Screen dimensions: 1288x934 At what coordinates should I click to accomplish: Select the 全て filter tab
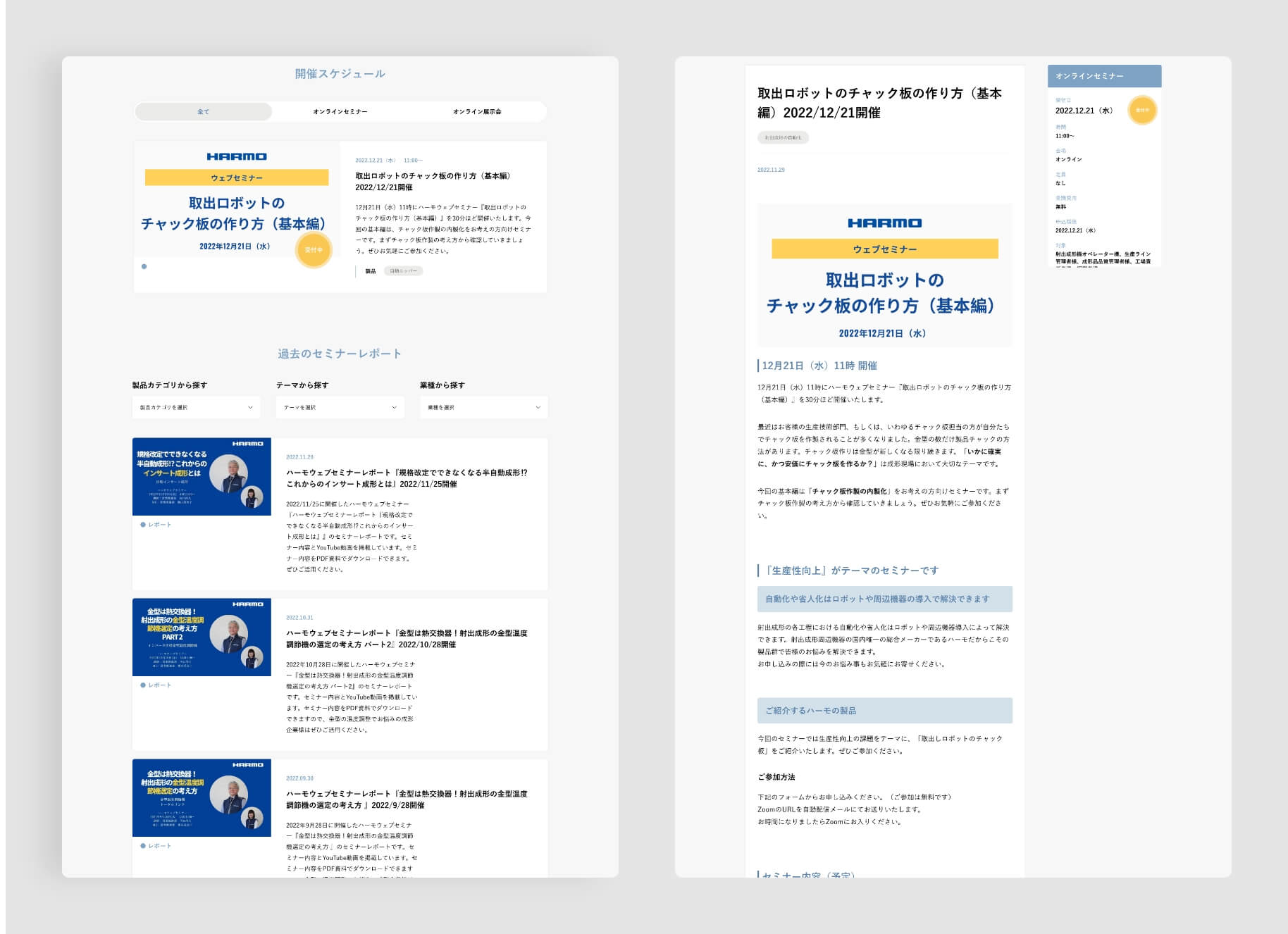(x=203, y=111)
